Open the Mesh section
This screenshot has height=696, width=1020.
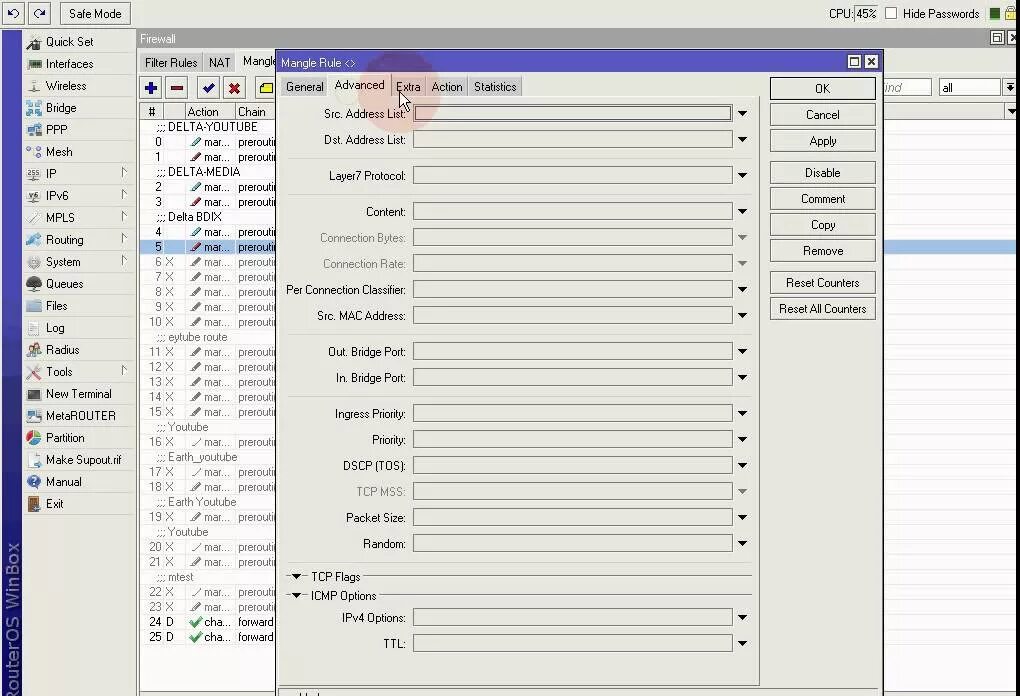tap(59, 152)
